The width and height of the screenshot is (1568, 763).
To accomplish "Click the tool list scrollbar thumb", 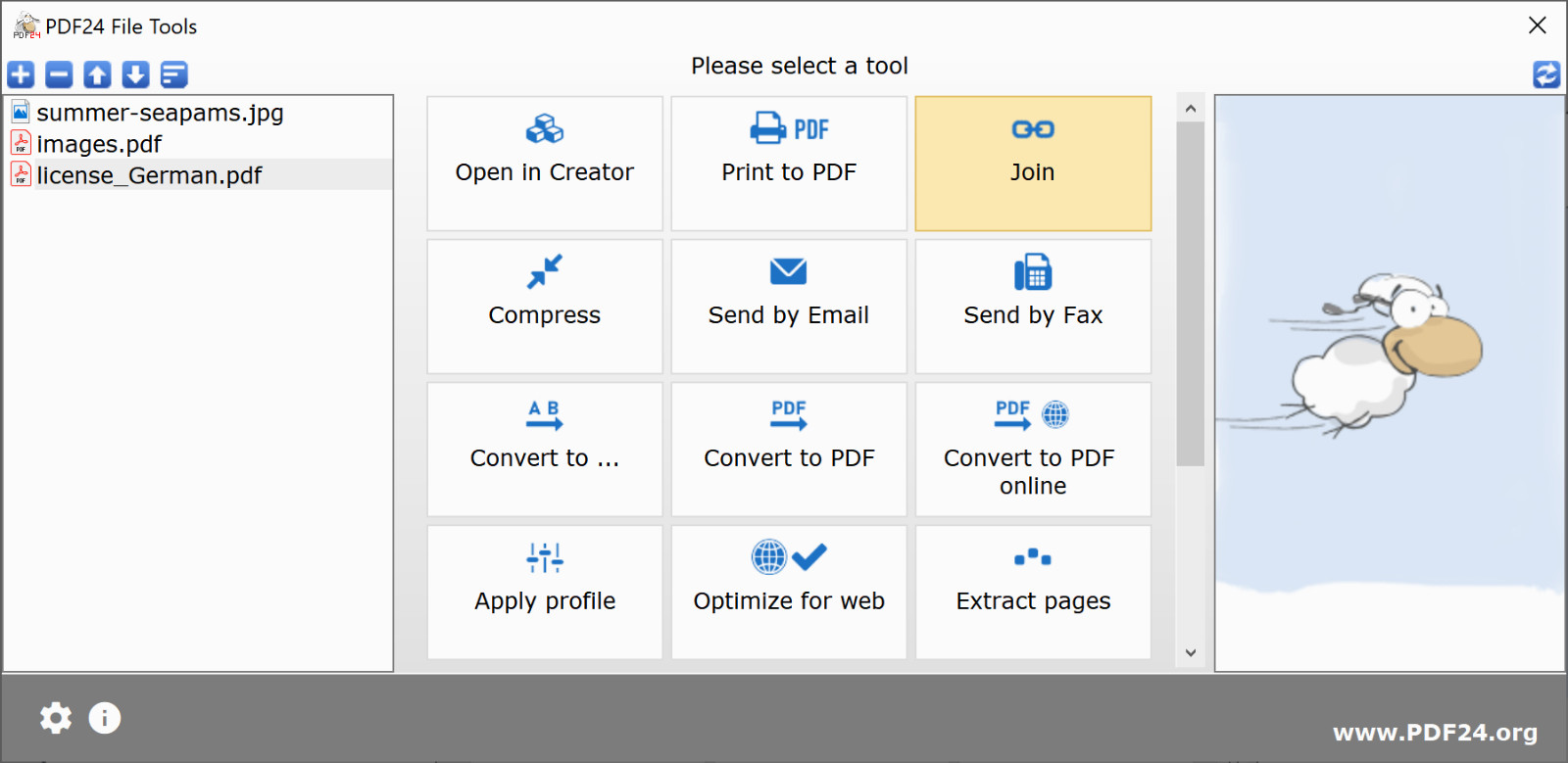I will 1191,294.
